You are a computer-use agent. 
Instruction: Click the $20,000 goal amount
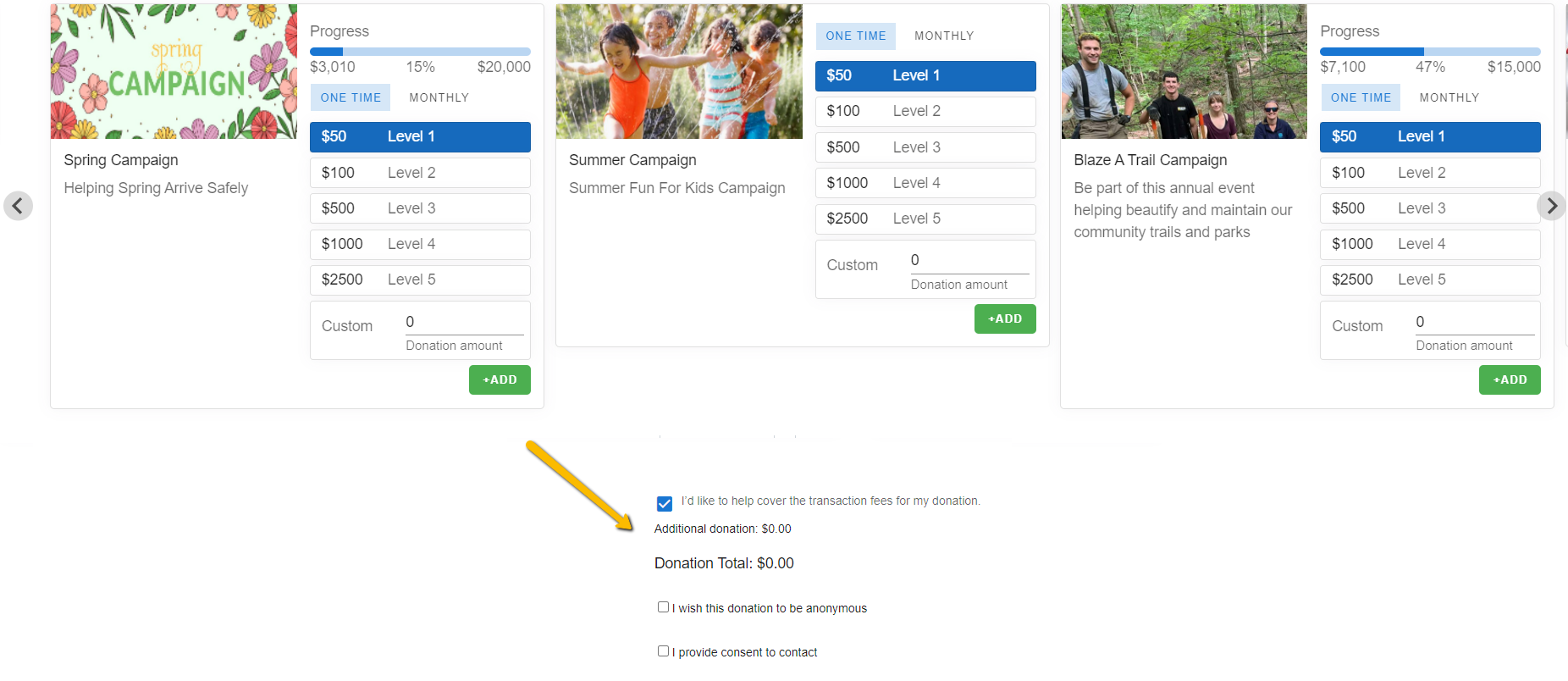click(504, 67)
